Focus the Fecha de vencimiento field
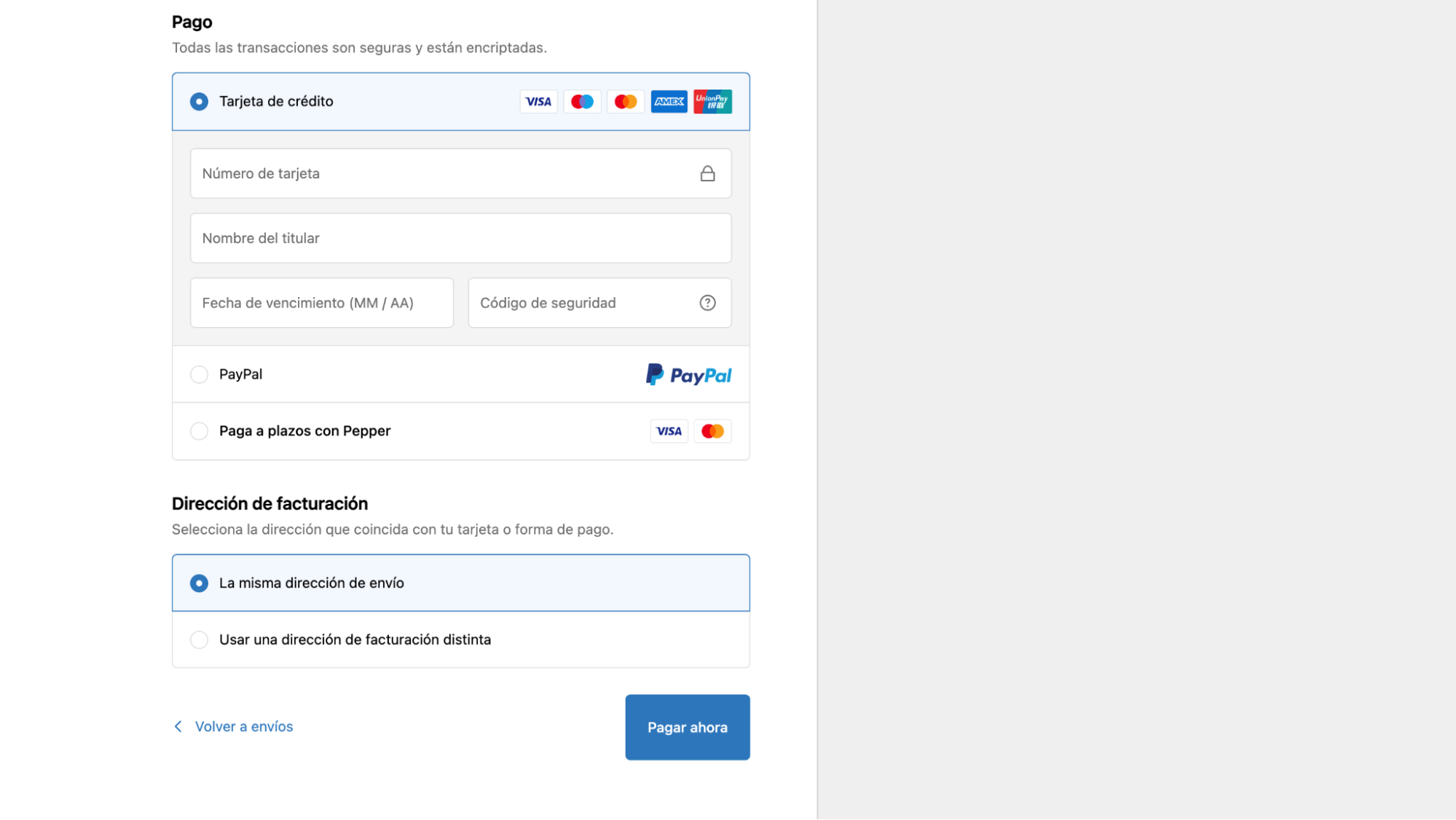Image resolution: width=1456 pixels, height=820 pixels. [321, 303]
